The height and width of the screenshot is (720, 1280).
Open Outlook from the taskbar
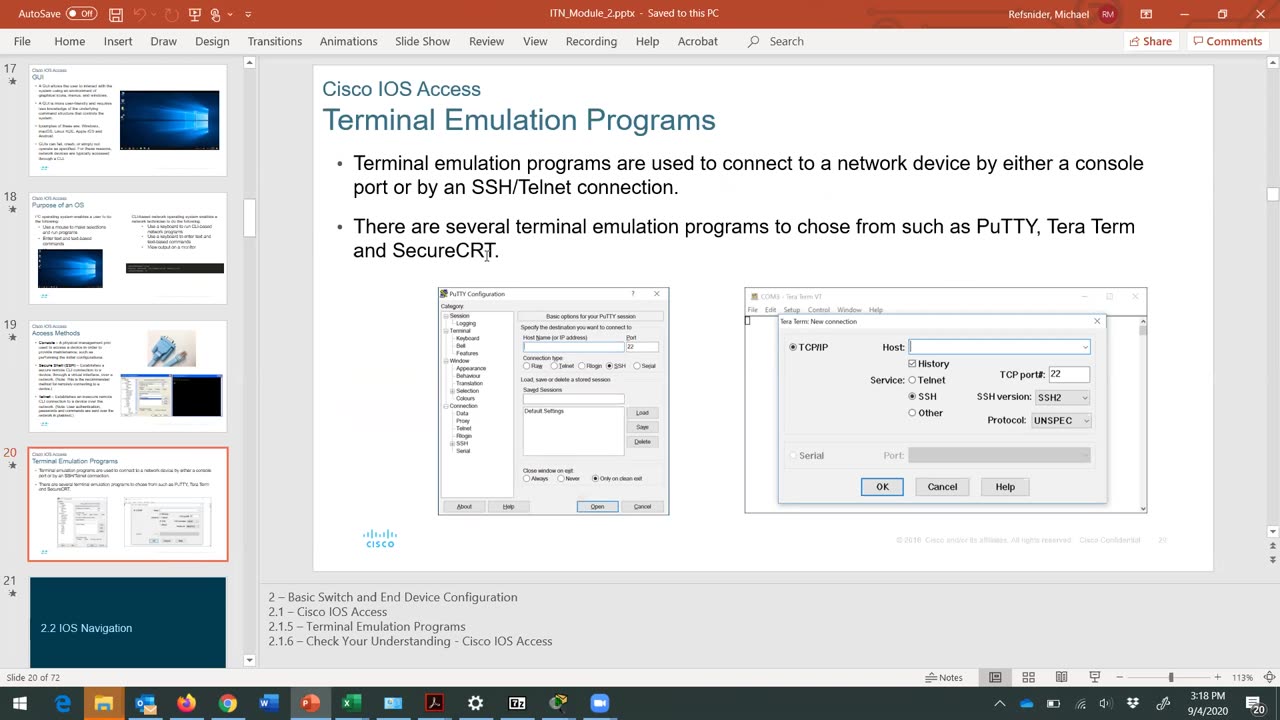[x=145, y=703]
